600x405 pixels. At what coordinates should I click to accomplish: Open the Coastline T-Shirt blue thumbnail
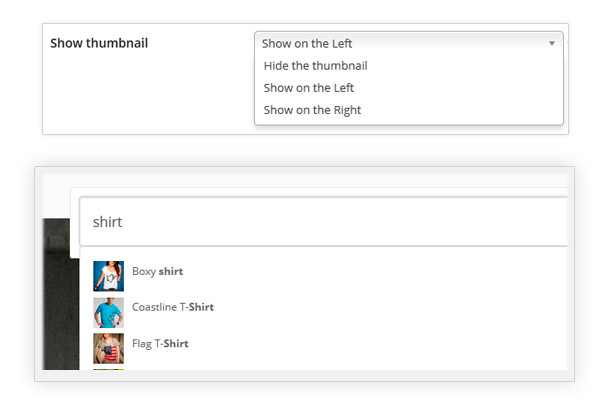coord(108,312)
